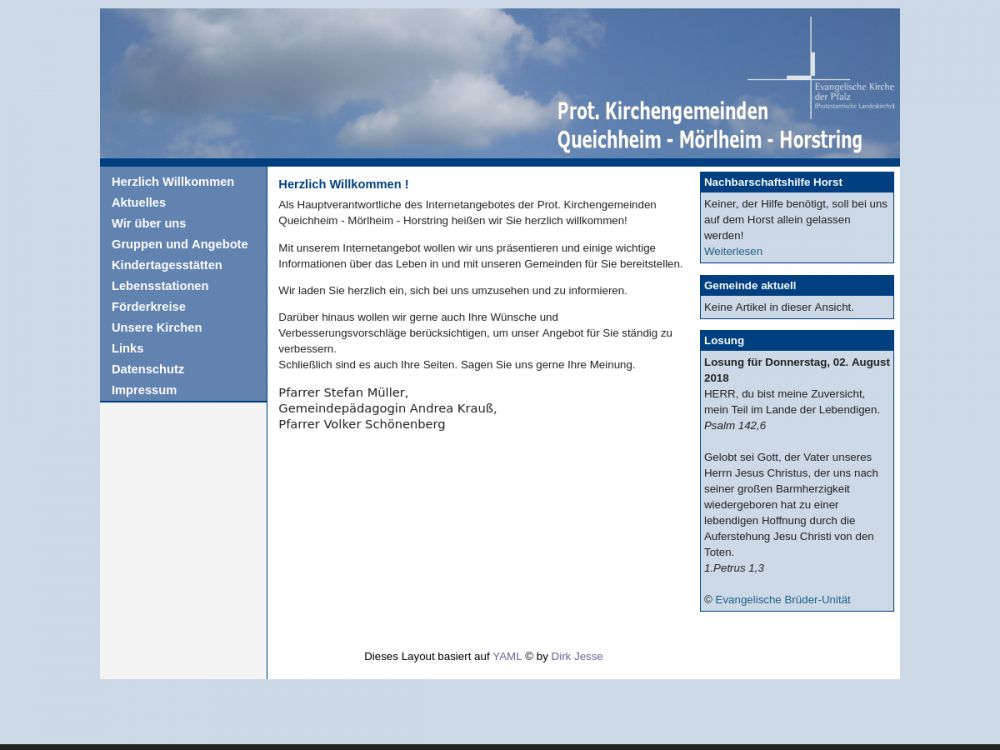The height and width of the screenshot is (750, 1000).
Task: Click the Evangelische Kirche der Pfalz logo
Action: 822,70
